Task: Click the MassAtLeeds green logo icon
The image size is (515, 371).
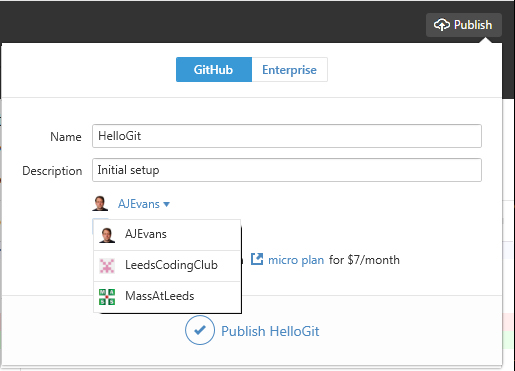Action: coord(107,297)
